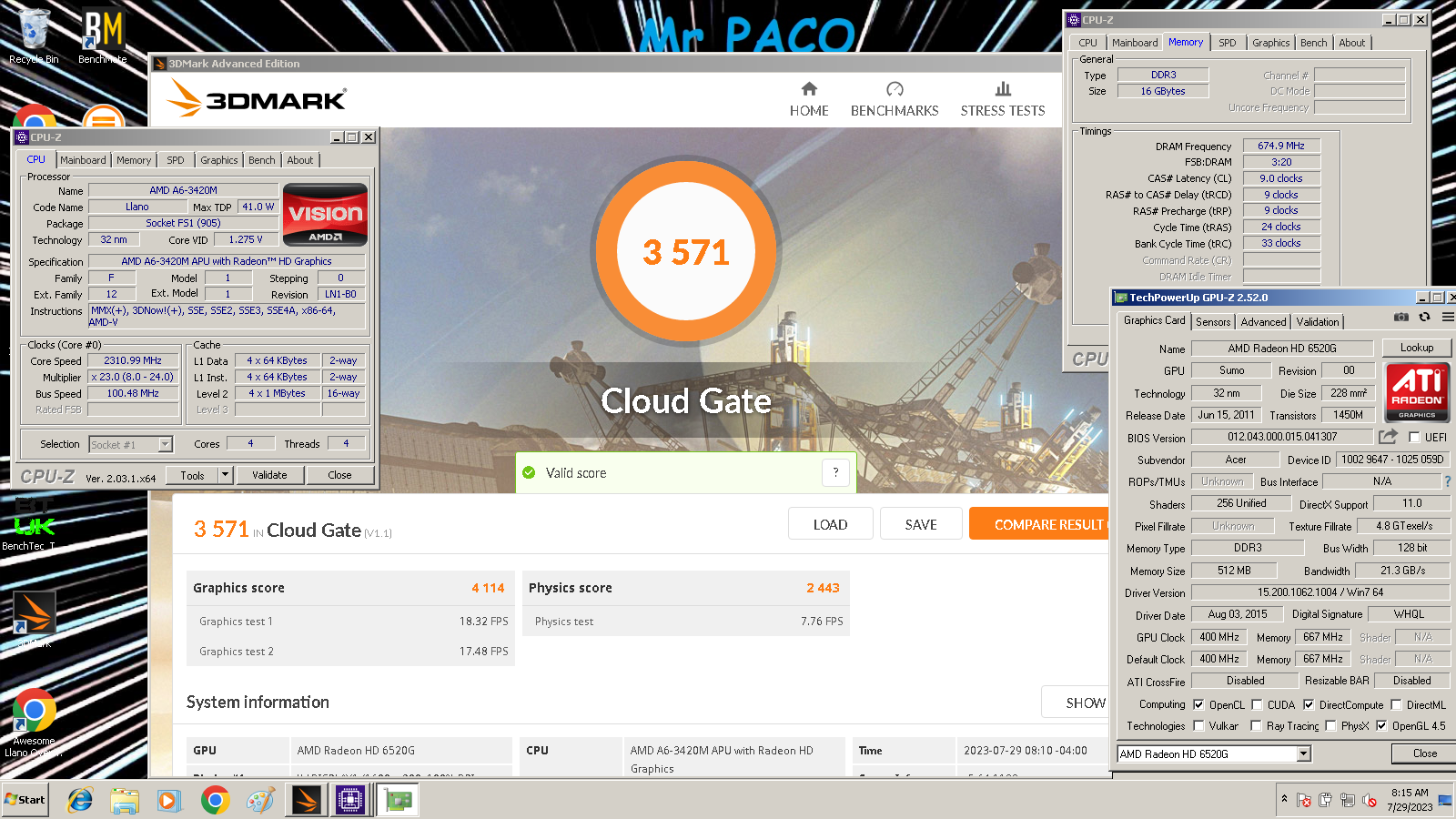Click the SAVE button in 3DMark
Viewport: 1456px width, 819px height.
pyautogui.click(x=921, y=524)
